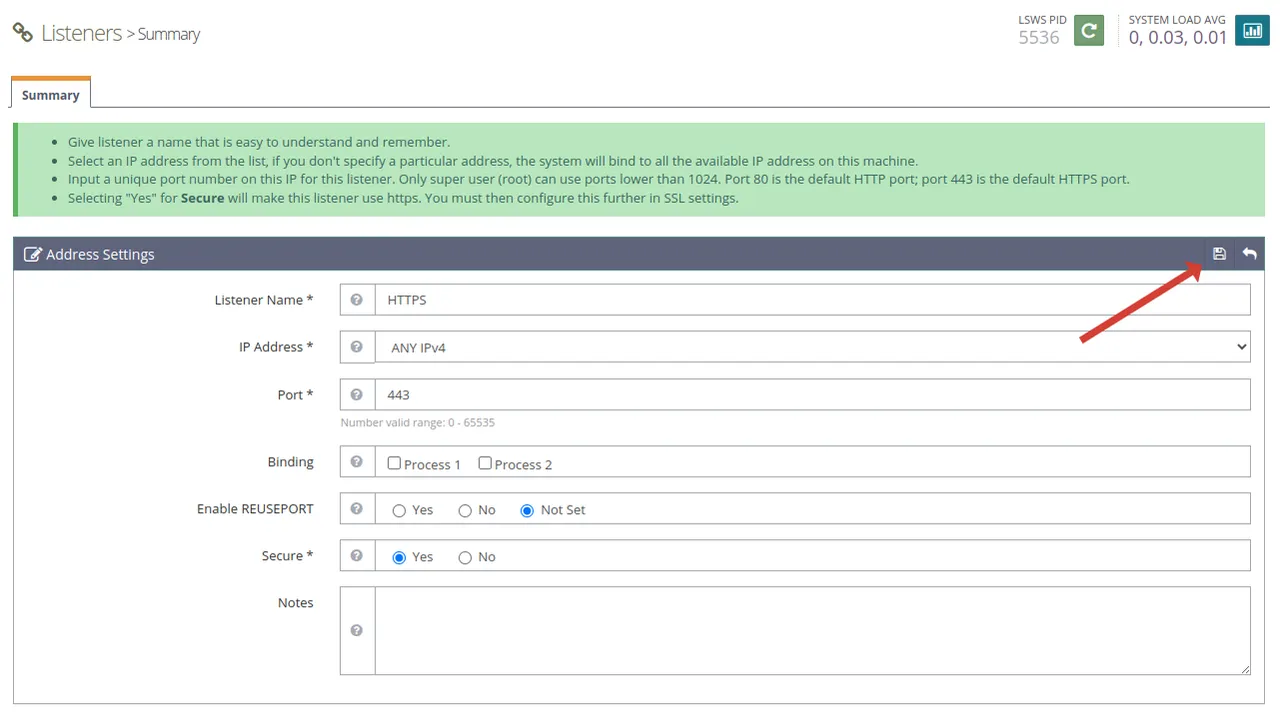Click the help icon next to Notes
This screenshot has width=1280, height=717.
click(x=357, y=631)
